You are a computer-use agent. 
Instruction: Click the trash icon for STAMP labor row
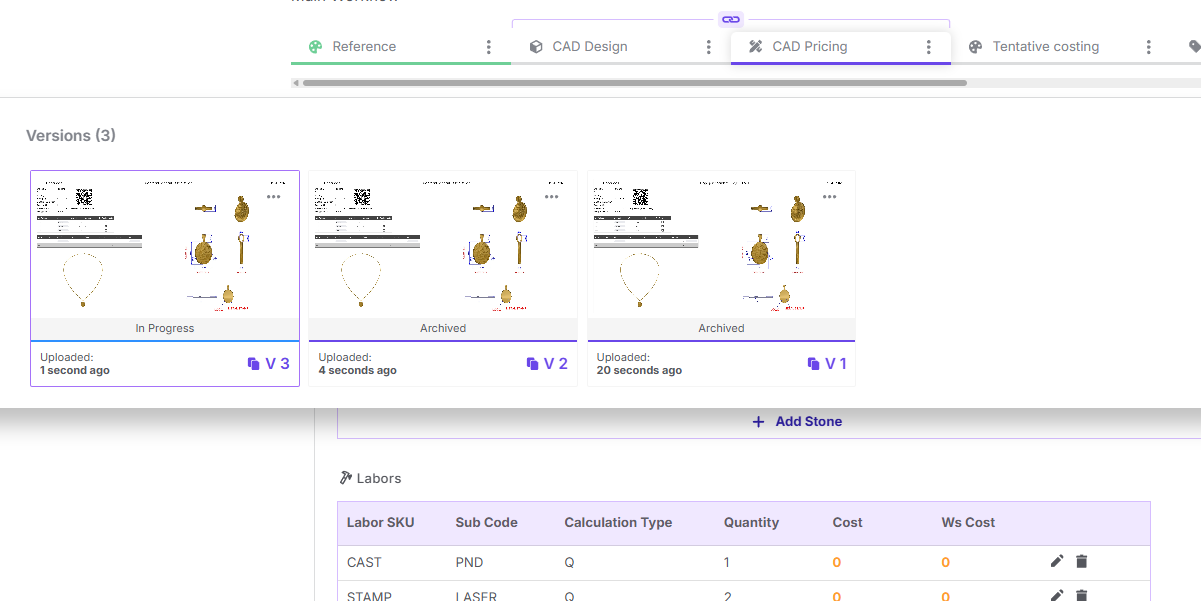click(x=1081, y=595)
